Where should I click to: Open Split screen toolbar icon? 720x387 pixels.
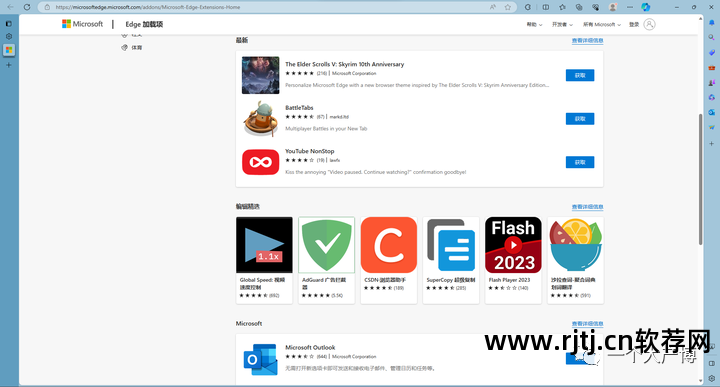[546, 7]
